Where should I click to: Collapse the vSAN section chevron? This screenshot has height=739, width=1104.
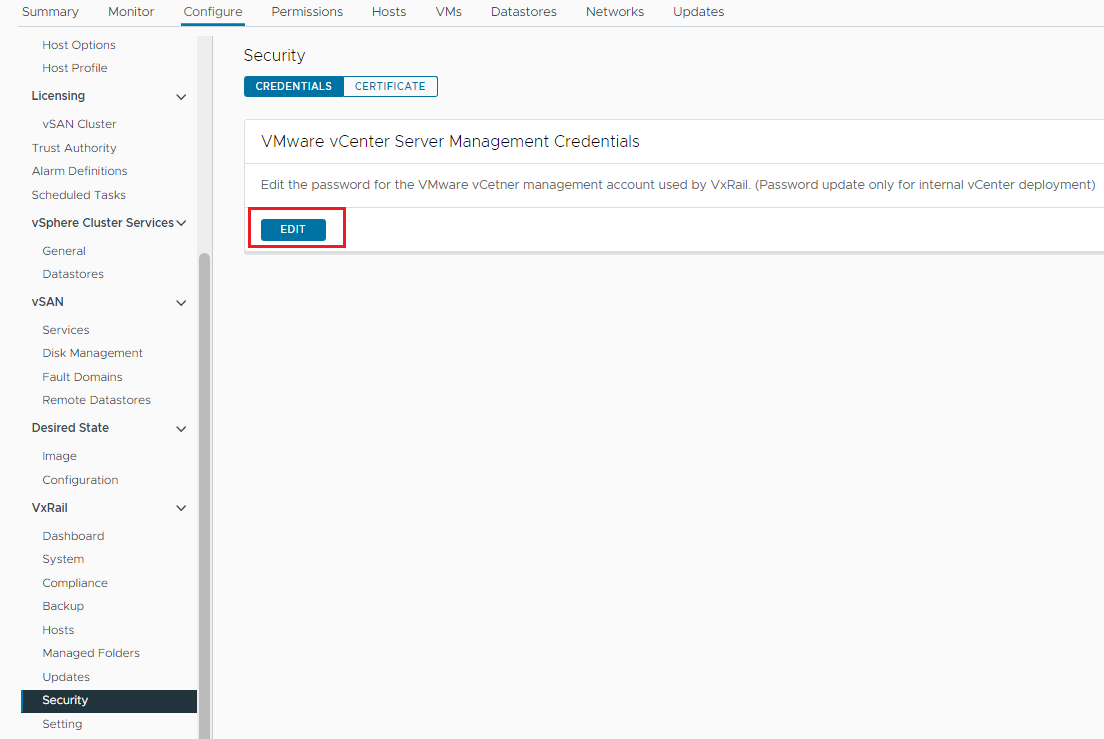[x=181, y=303]
